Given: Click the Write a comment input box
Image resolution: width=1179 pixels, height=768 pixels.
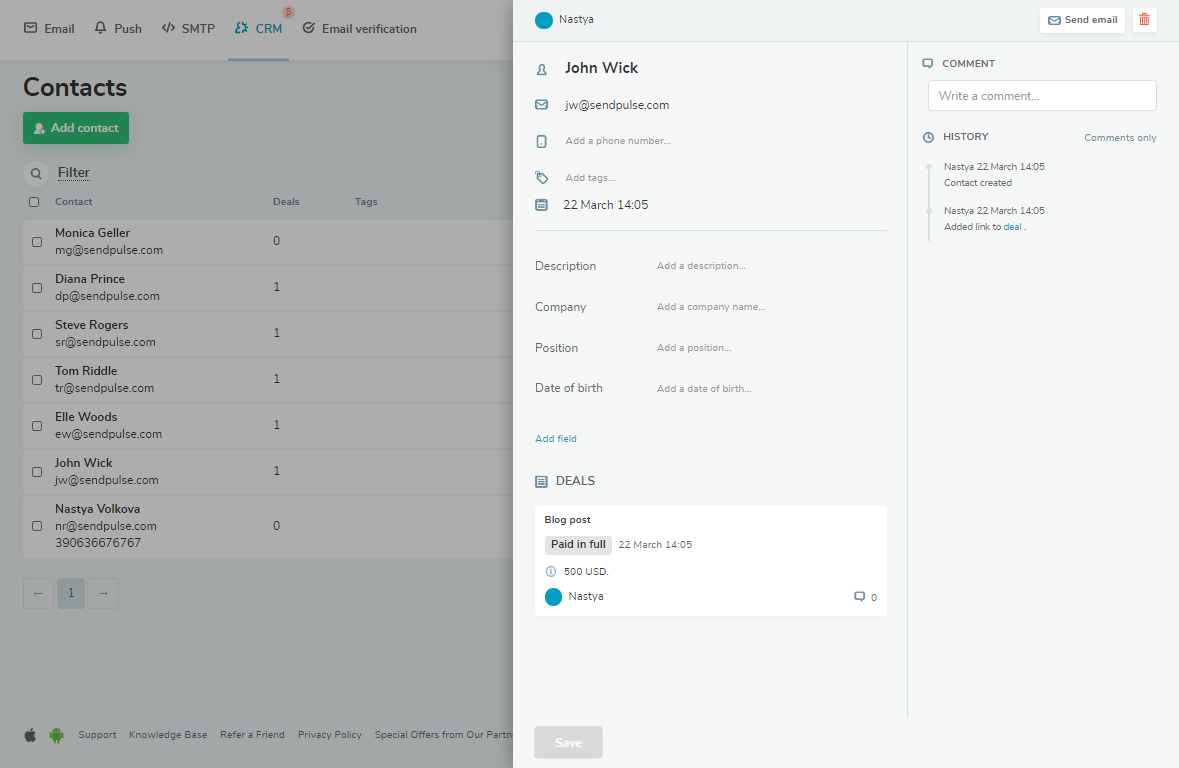Looking at the screenshot, I should (1042, 96).
